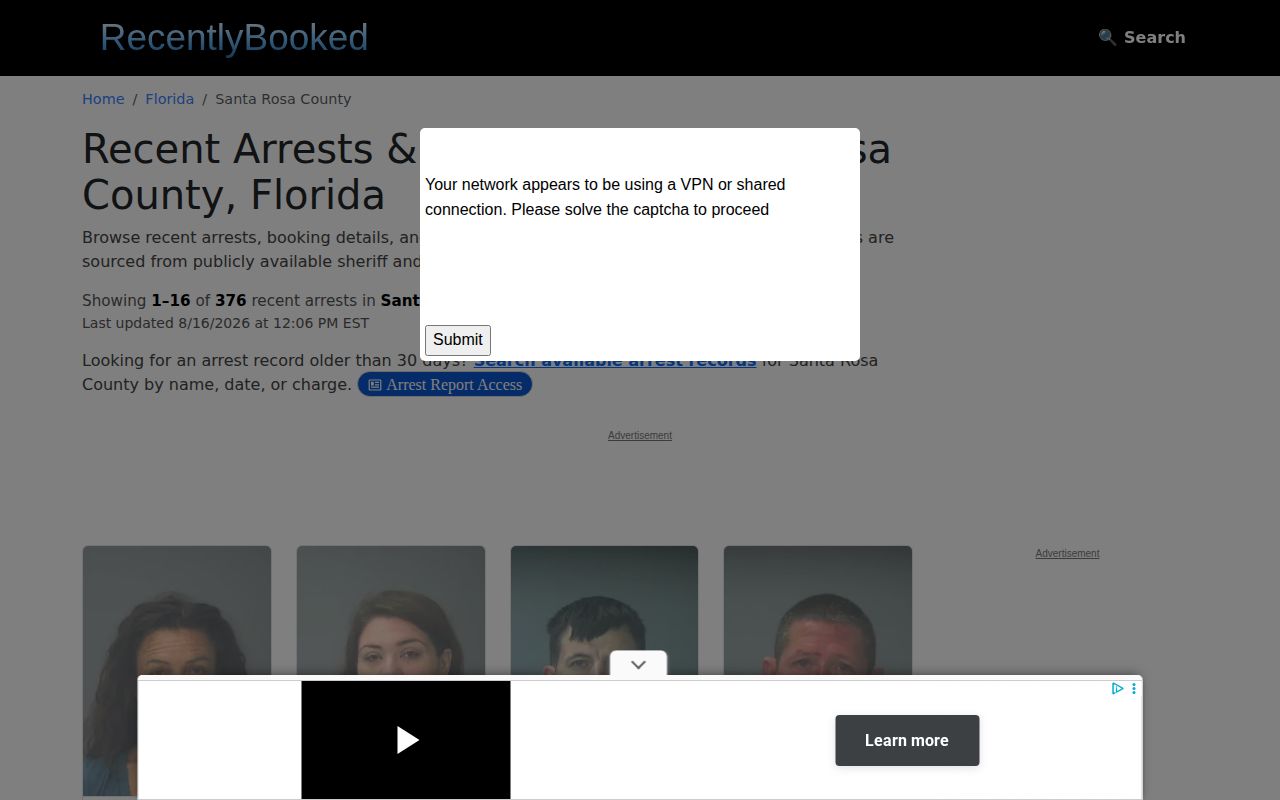
Task: Open the third mugshot card in the row
Action: 604,671
